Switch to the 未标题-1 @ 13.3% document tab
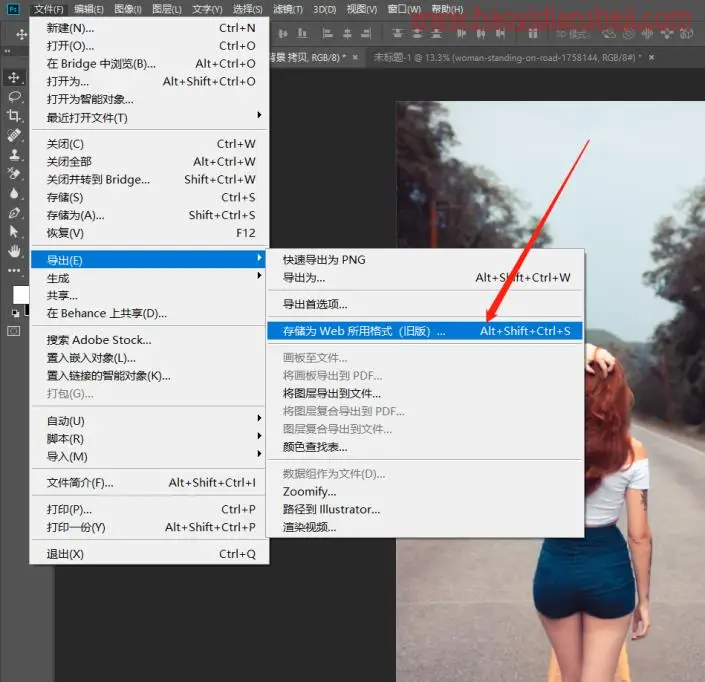 click(x=507, y=58)
